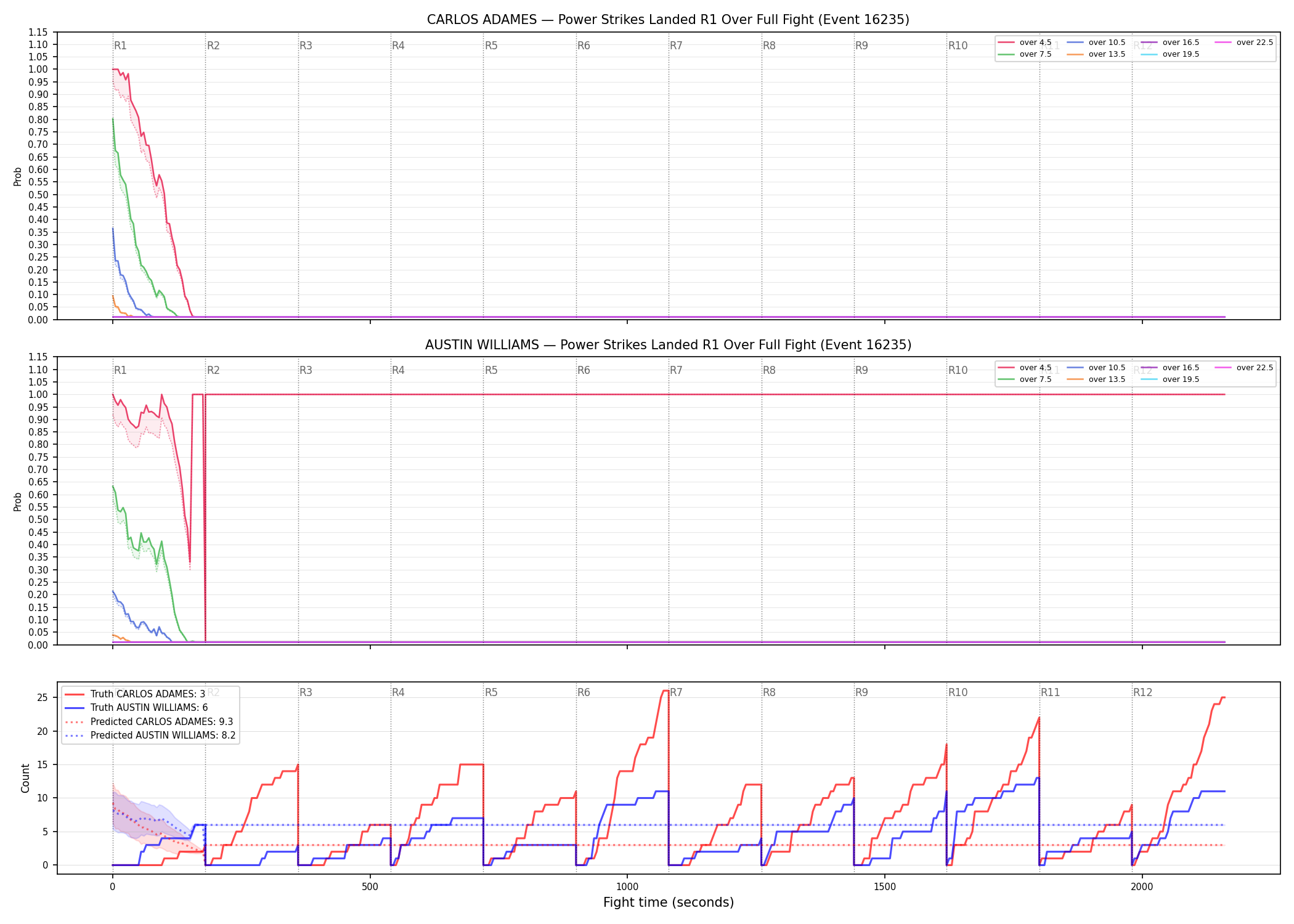
Task: Click R9 round marker in Austin Williams chart
Action: point(861,370)
